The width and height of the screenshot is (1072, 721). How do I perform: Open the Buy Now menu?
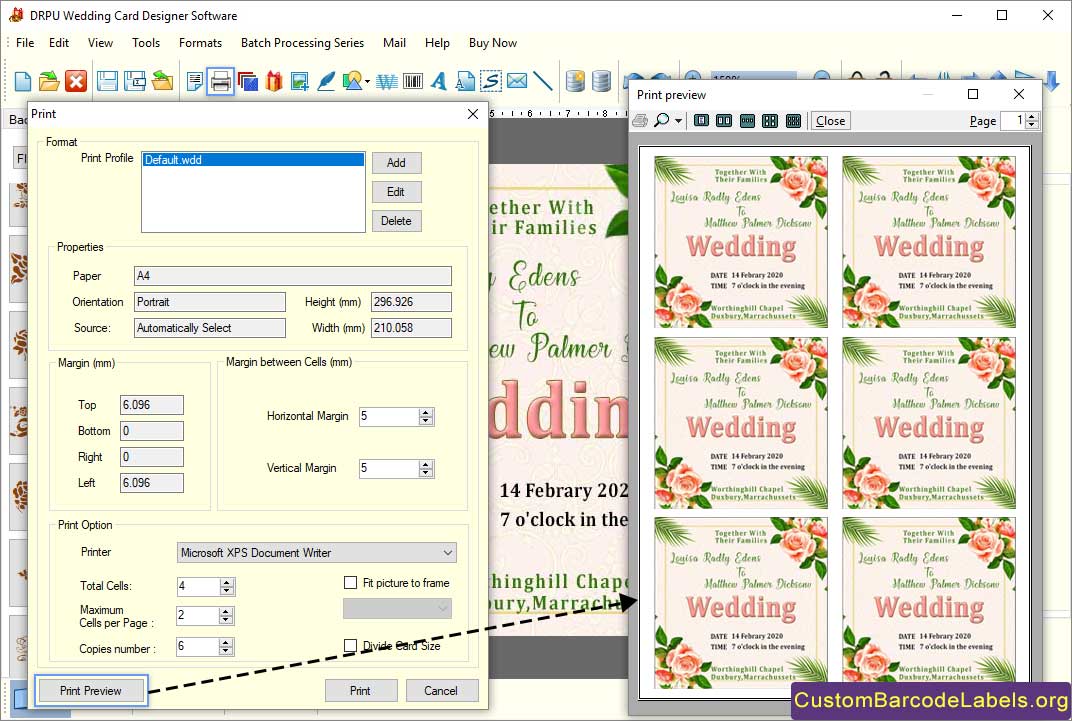[x=493, y=42]
